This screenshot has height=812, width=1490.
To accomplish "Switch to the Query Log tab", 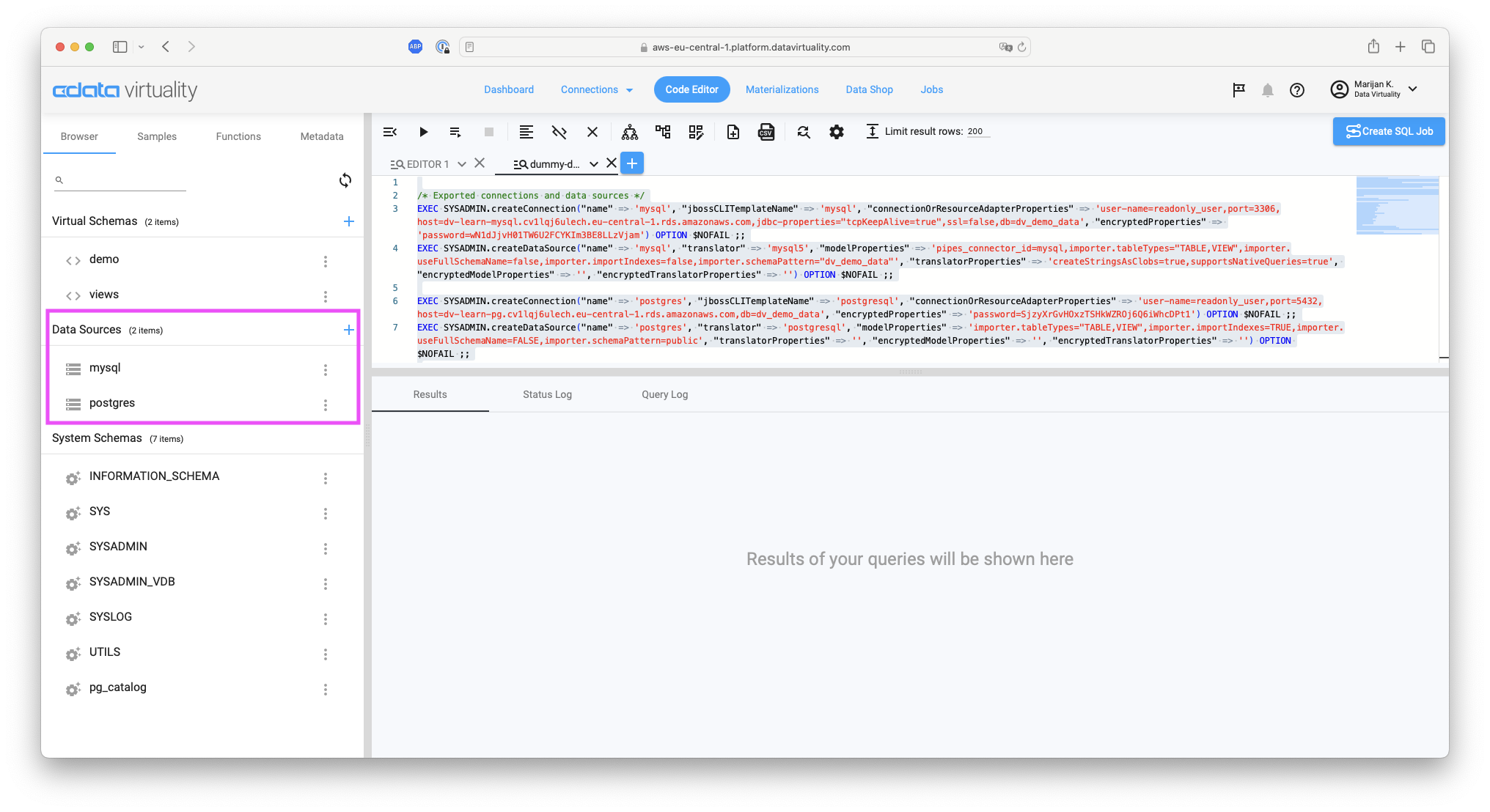I will tap(664, 394).
